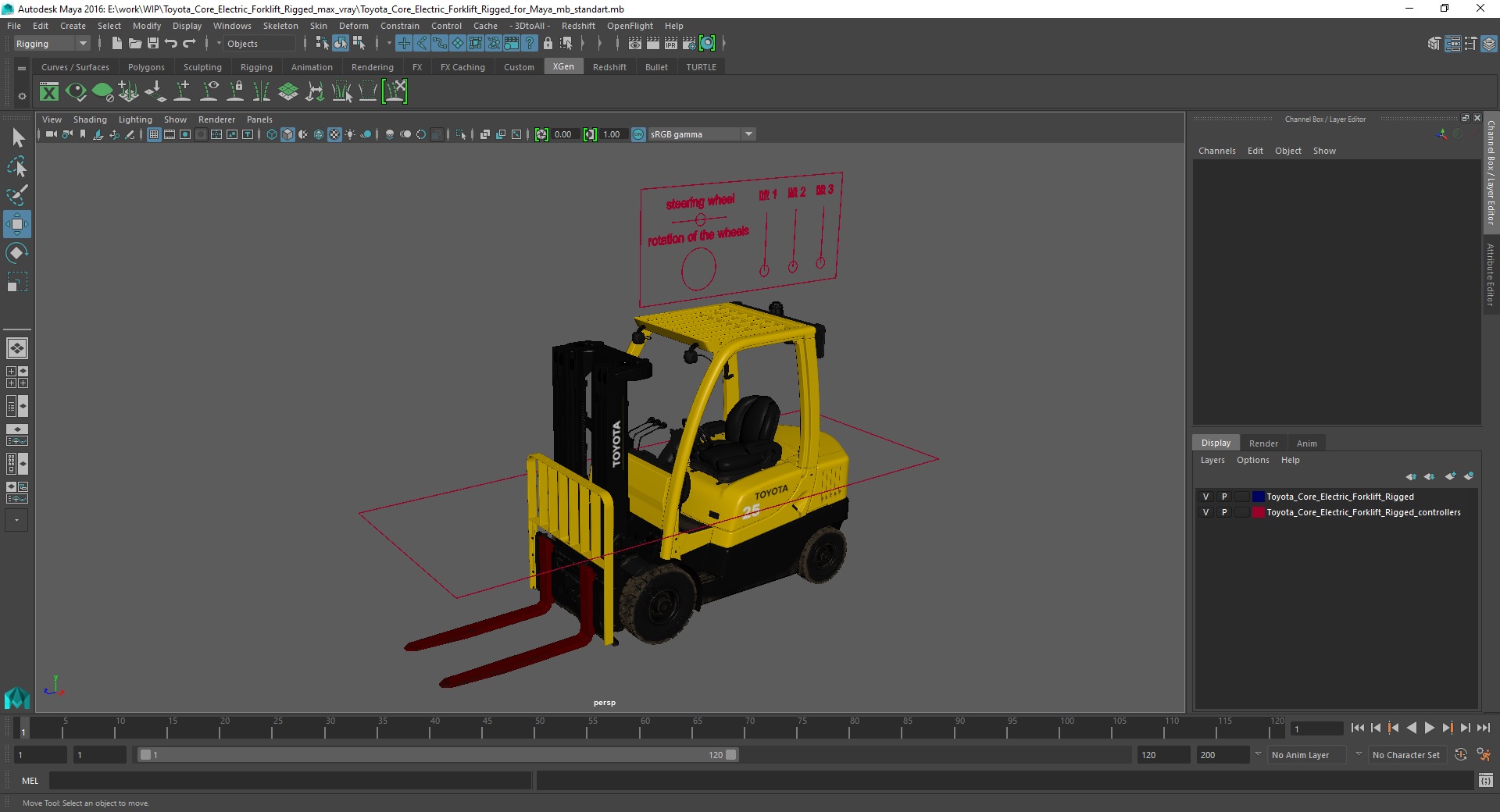The height and width of the screenshot is (812, 1500).
Task: Click red color swatch of controllers layer
Action: click(1258, 512)
